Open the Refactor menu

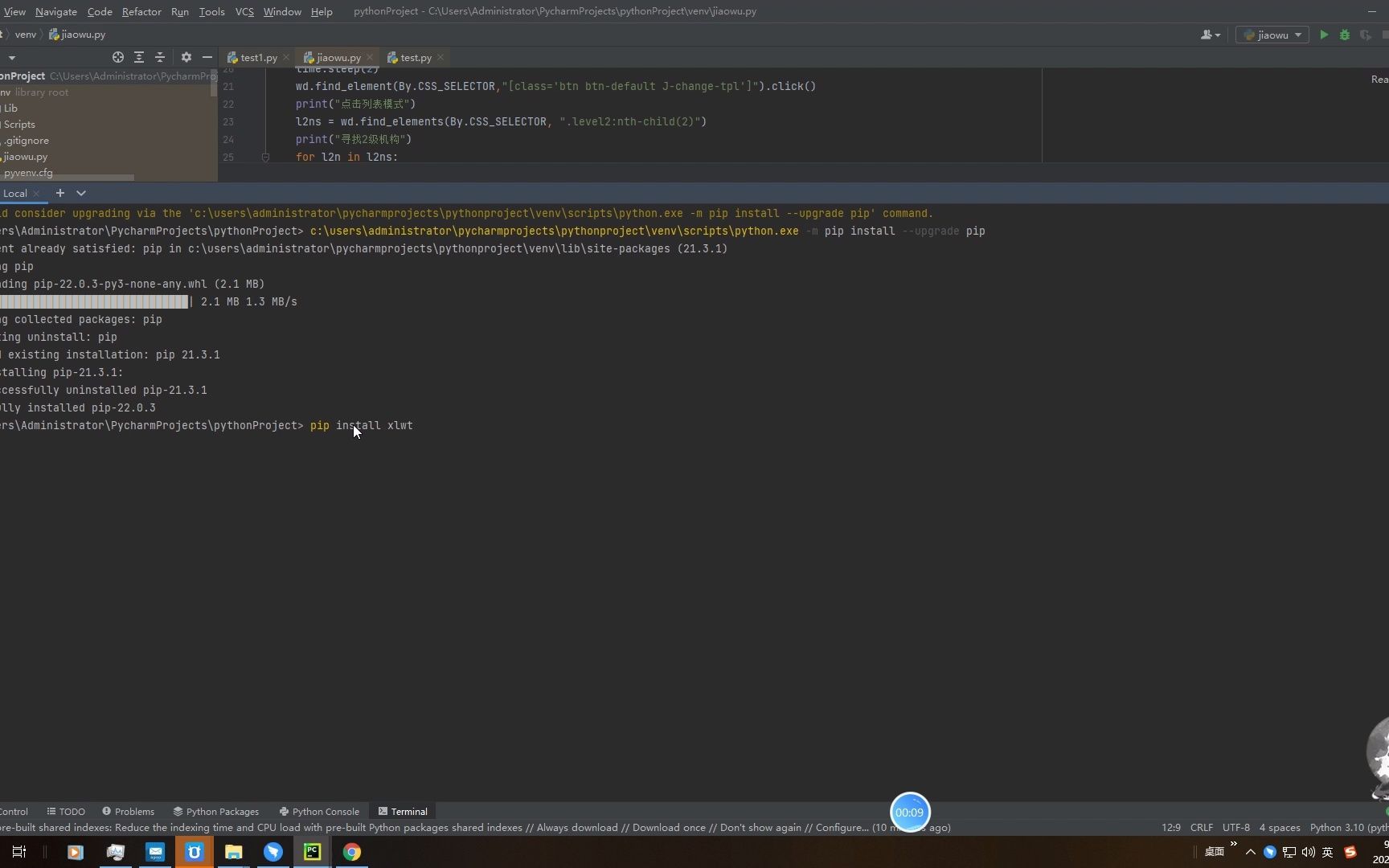[x=141, y=11]
